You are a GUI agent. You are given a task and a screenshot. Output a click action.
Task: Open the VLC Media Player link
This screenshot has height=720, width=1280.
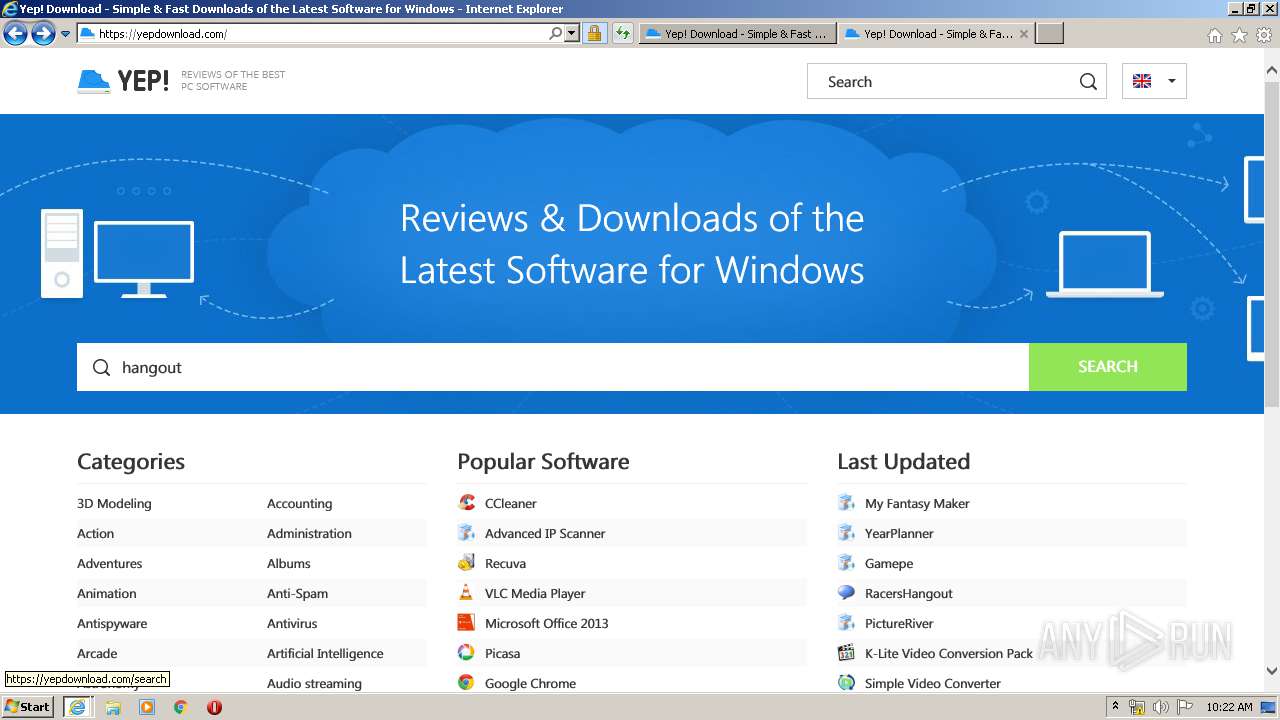tap(535, 593)
